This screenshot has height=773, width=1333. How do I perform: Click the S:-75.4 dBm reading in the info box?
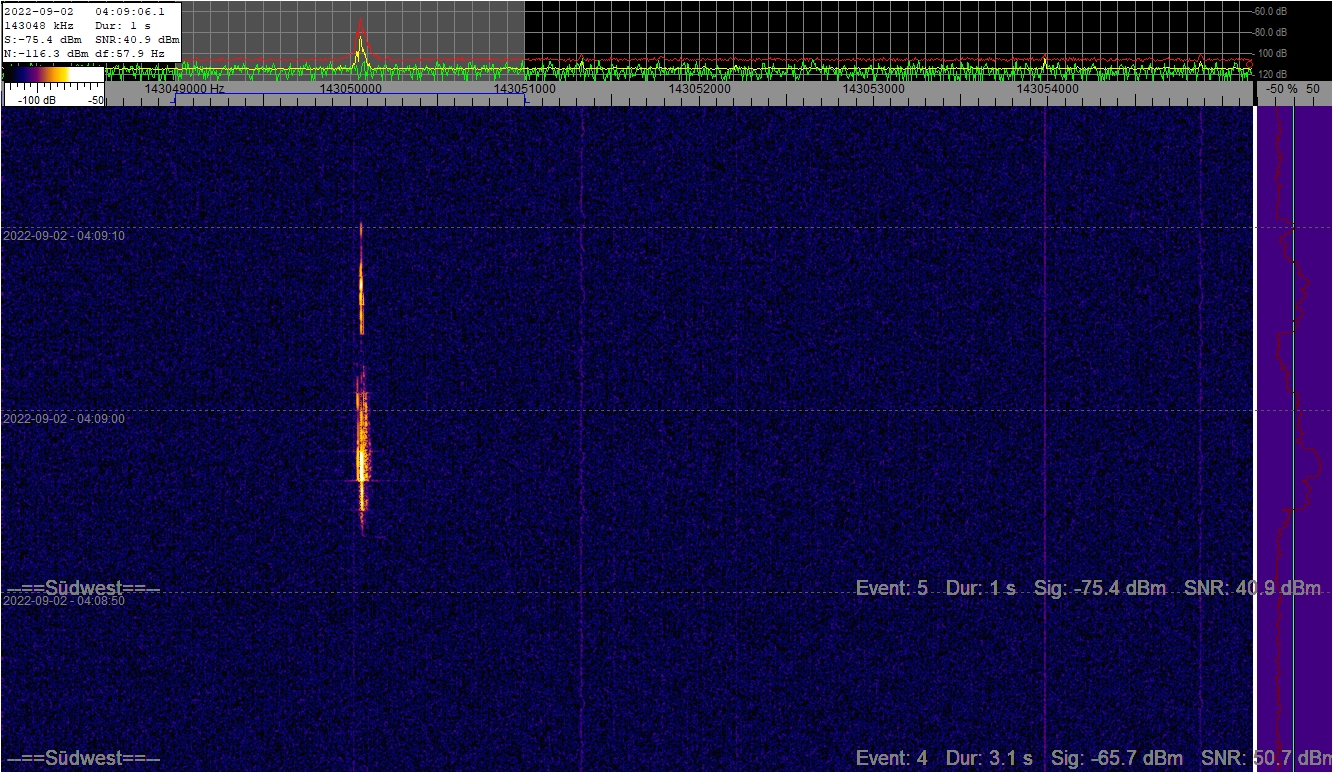point(42,39)
